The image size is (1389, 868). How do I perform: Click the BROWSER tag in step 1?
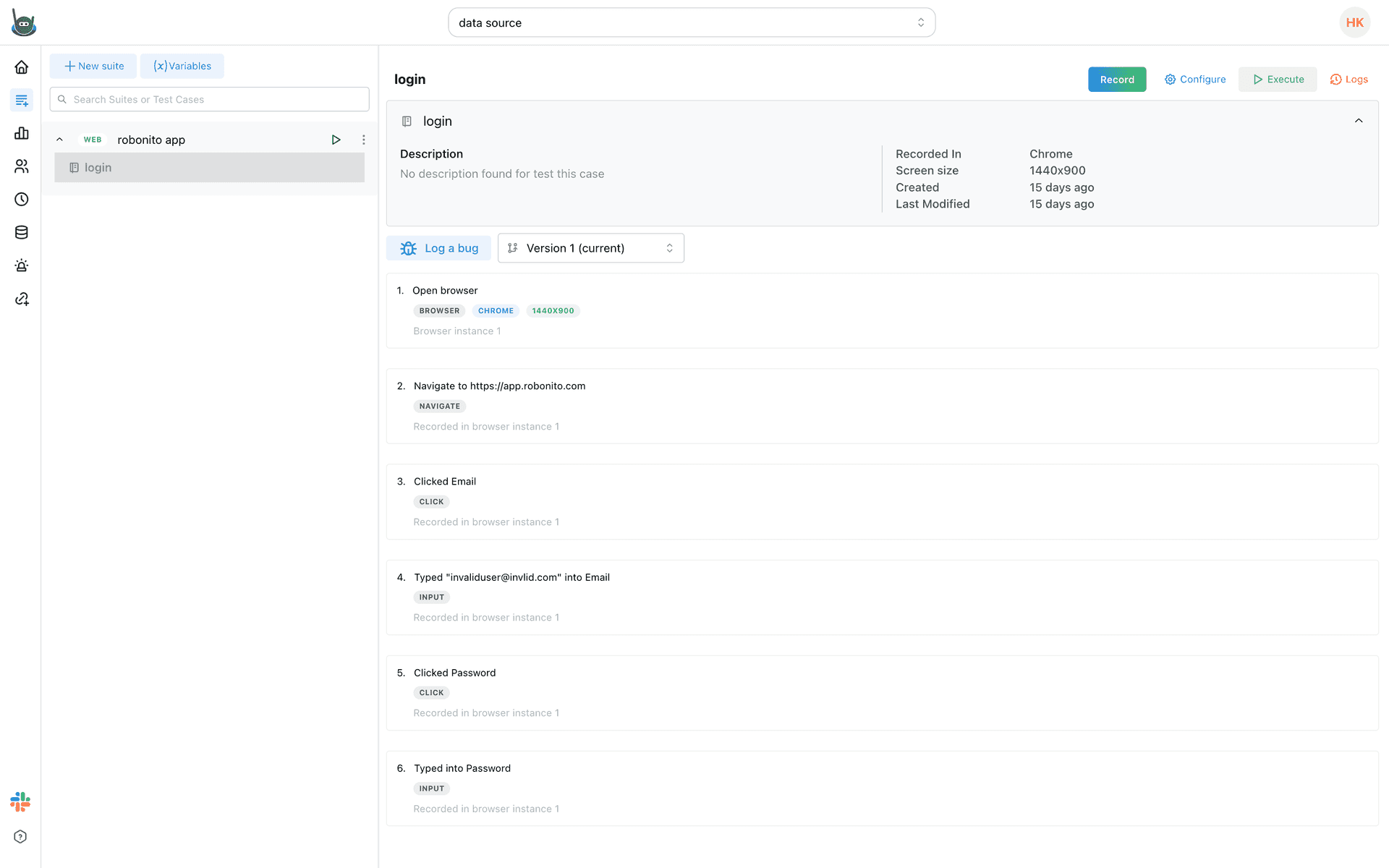(439, 311)
